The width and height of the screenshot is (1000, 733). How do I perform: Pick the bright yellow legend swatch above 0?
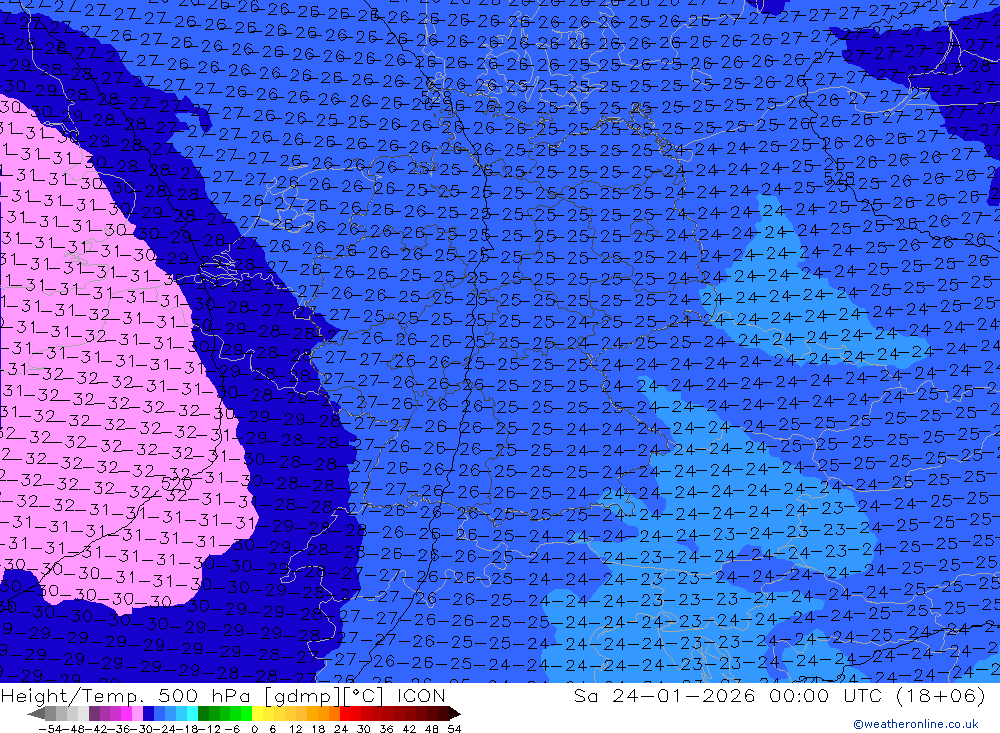[257, 713]
